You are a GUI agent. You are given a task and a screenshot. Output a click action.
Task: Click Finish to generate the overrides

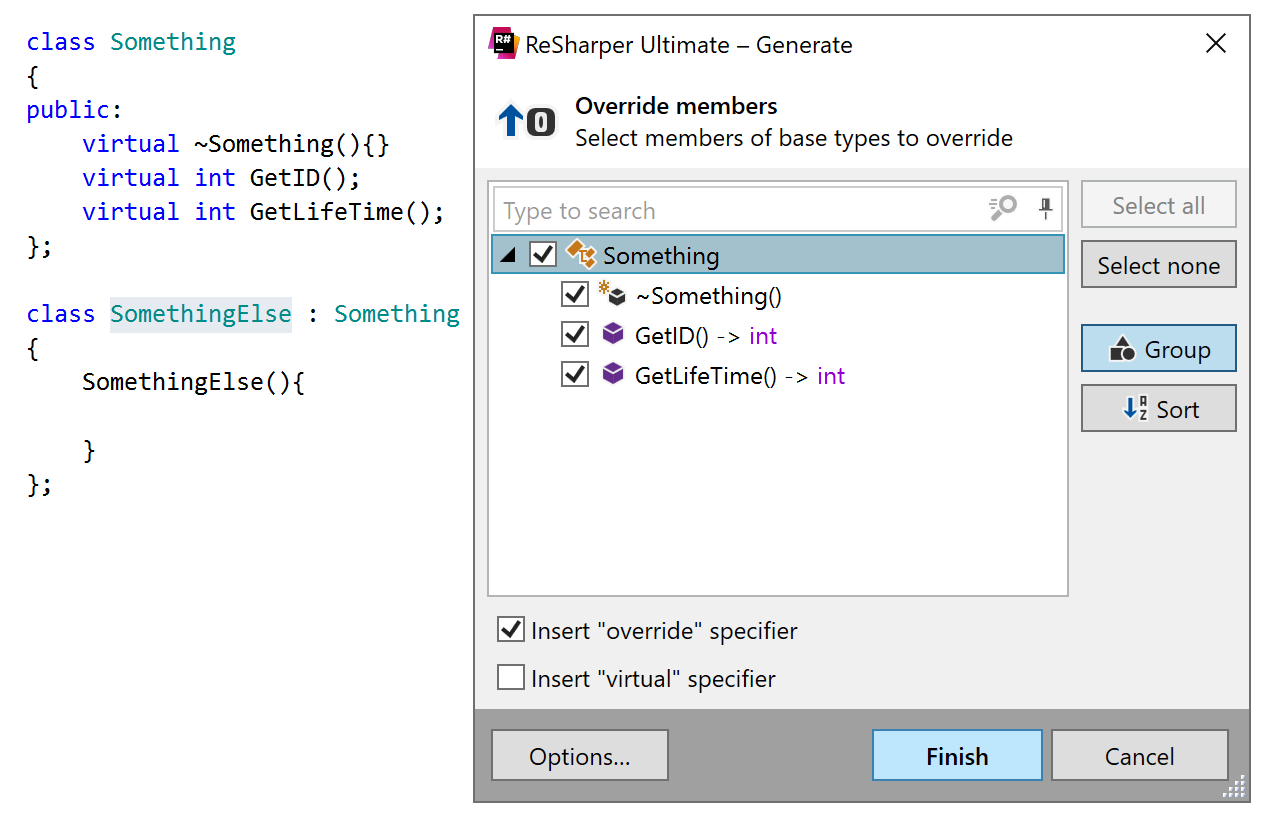[x=956, y=755]
